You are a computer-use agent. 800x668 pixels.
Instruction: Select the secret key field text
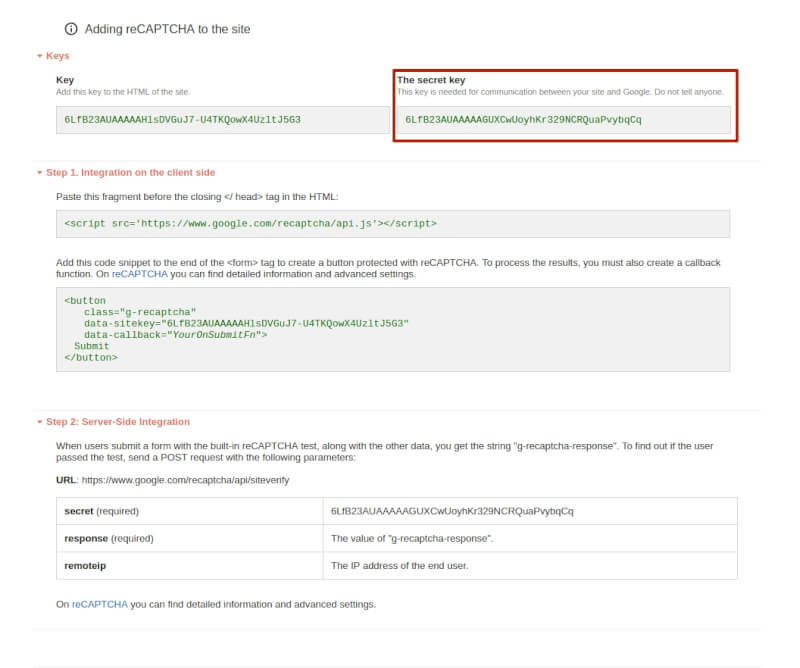coord(523,120)
